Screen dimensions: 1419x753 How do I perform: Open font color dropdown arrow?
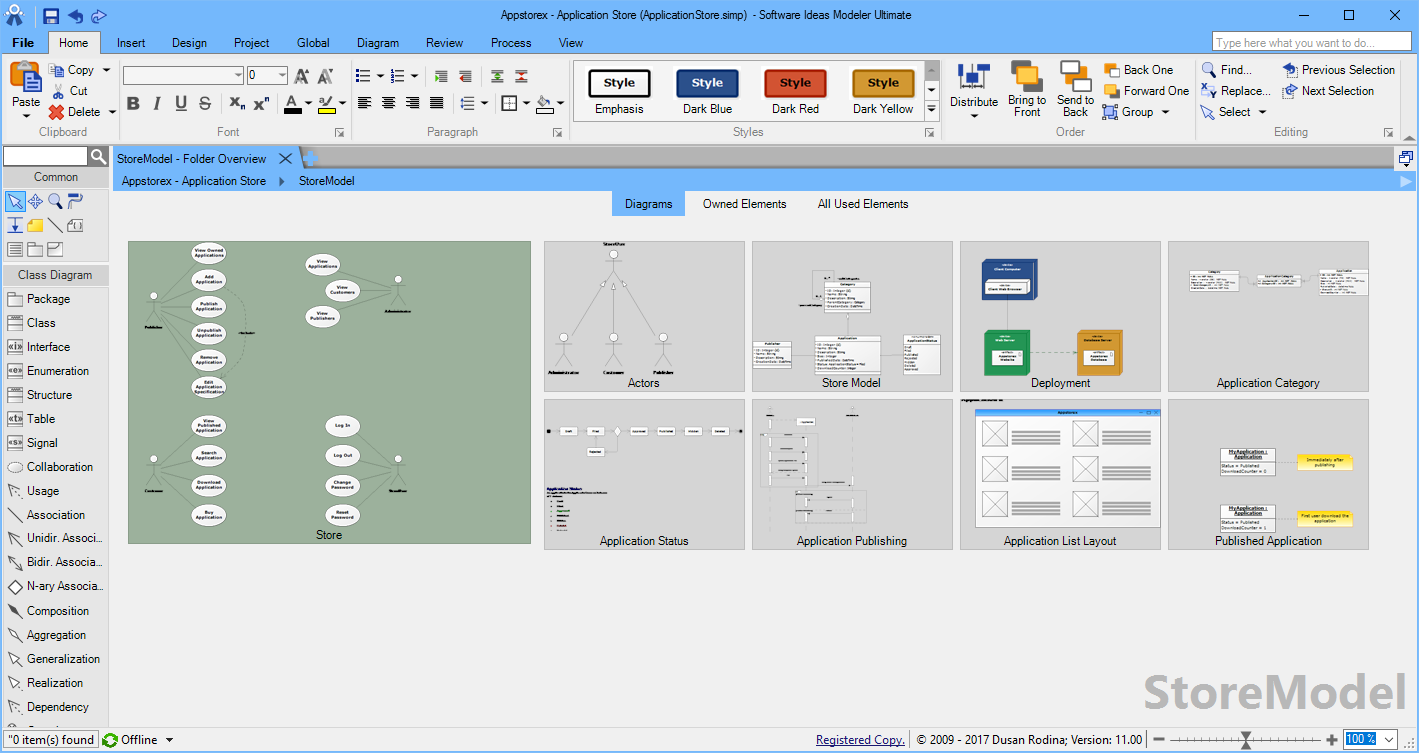308,103
